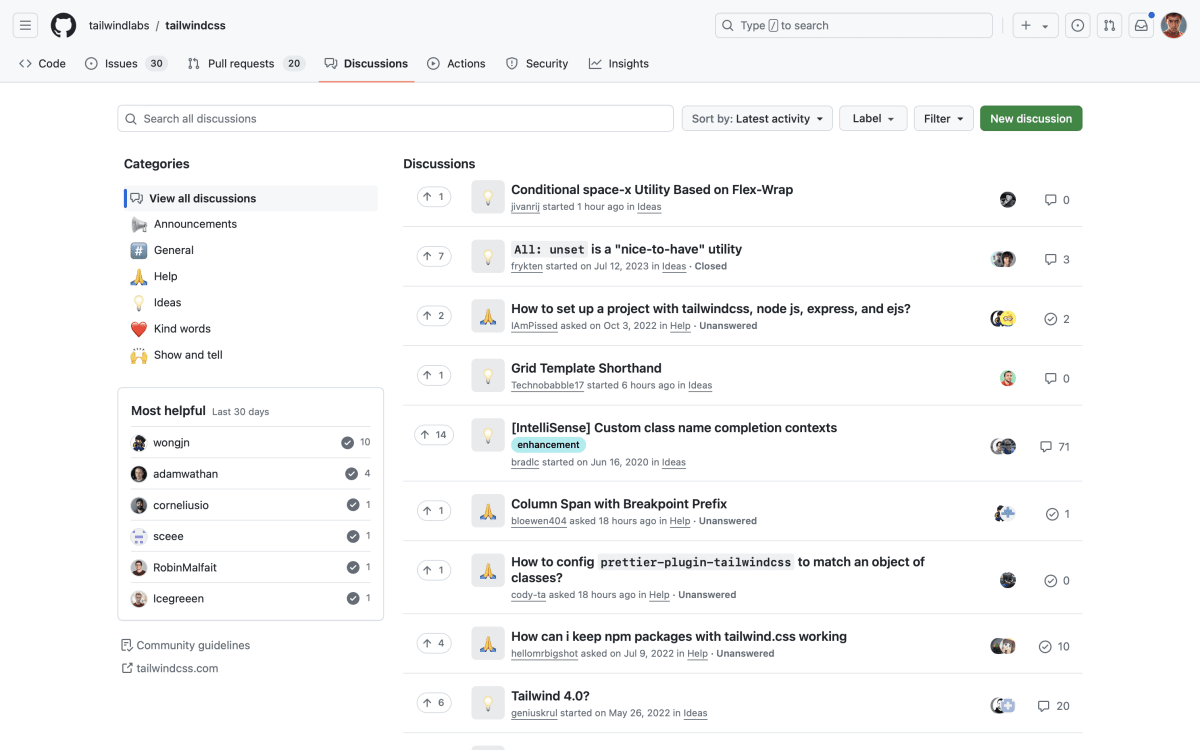Viewport: 1200px width, 750px height.
Task: Click lightbulb category icon for Grid Template Shorthand
Action: [488, 376]
